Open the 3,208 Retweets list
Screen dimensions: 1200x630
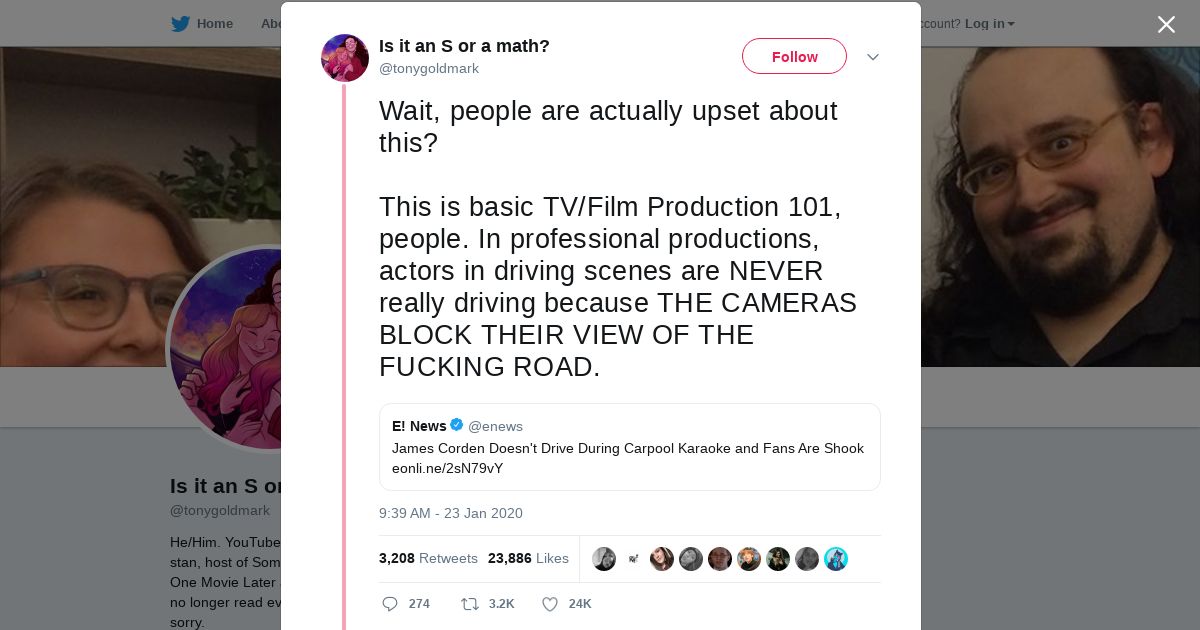click(428, 559)
